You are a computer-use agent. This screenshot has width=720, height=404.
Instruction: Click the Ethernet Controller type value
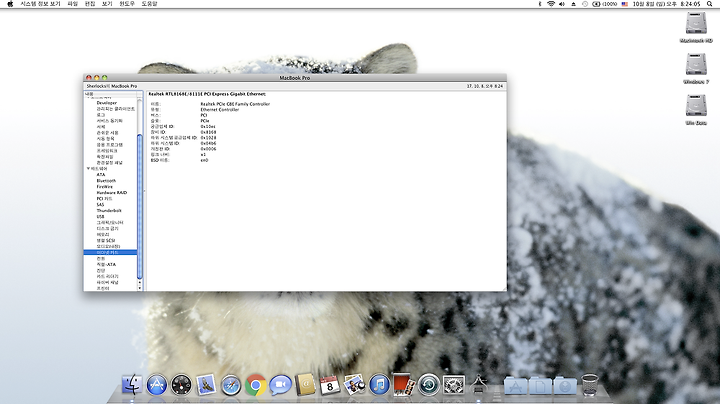(219, 109)
